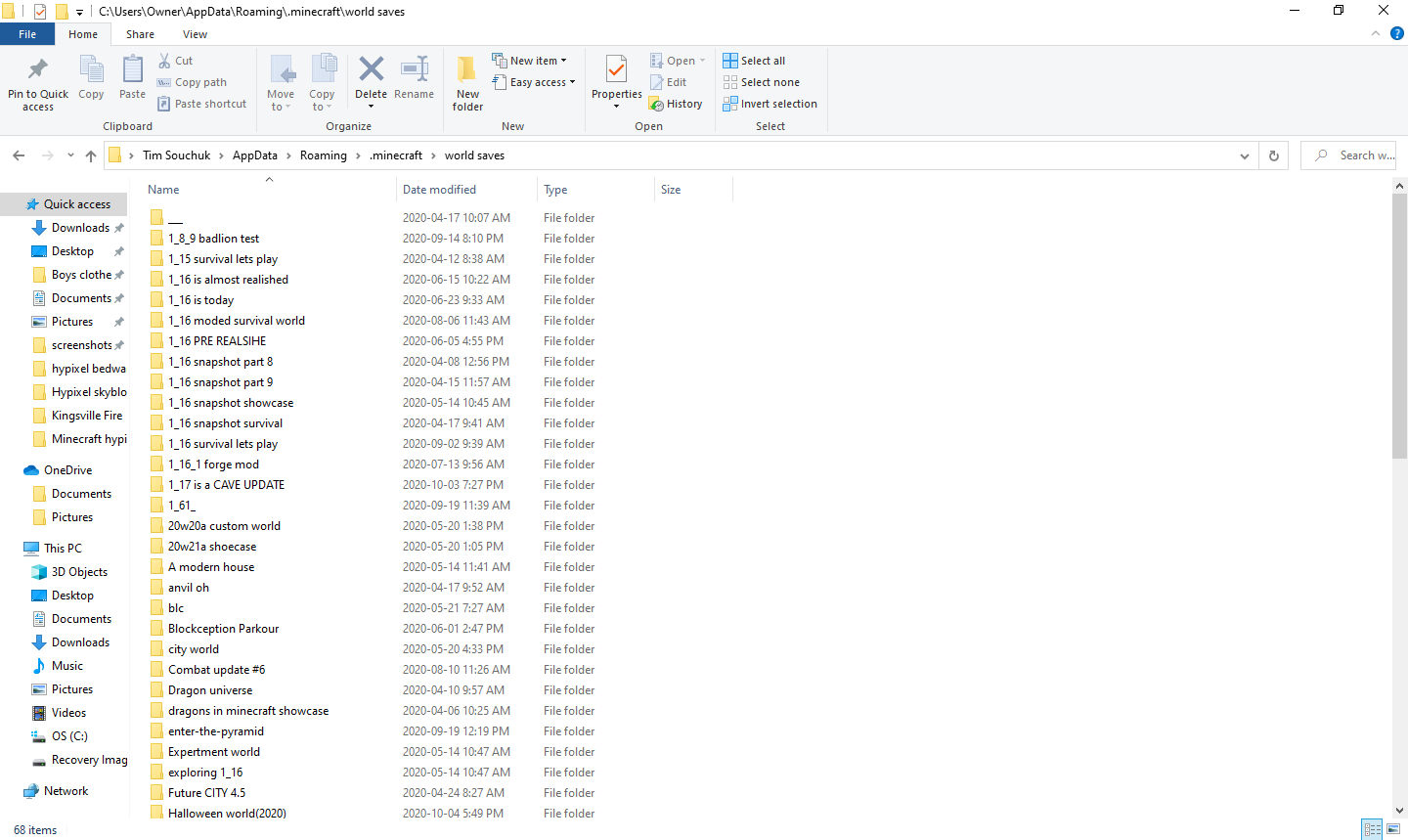Open Properties from the ribbon
1408x840 pixels.
[x=616, y=70]
